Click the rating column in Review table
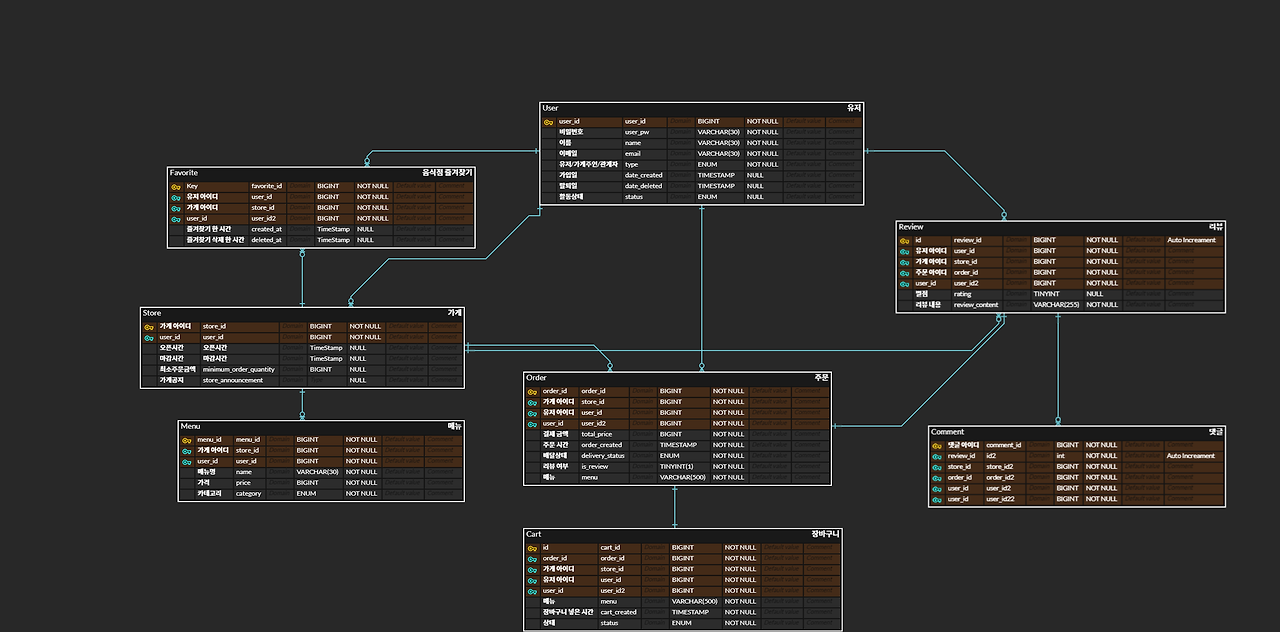Viewport: 1280px width, 632px height. tap(963, 294)
